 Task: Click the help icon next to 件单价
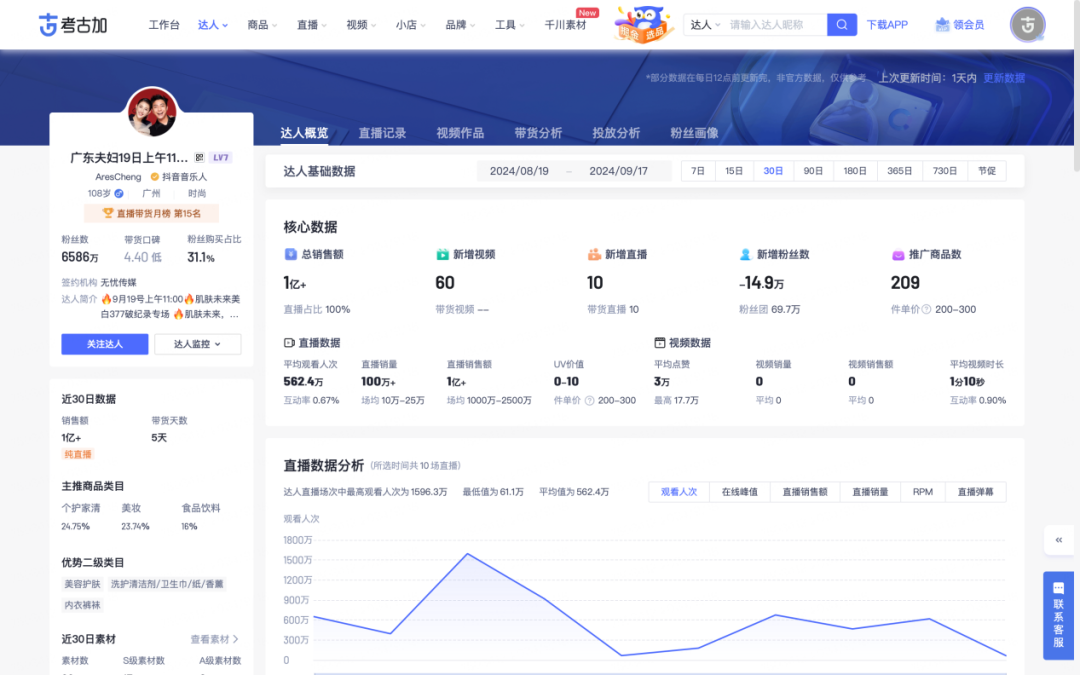[x=926, y=310]
